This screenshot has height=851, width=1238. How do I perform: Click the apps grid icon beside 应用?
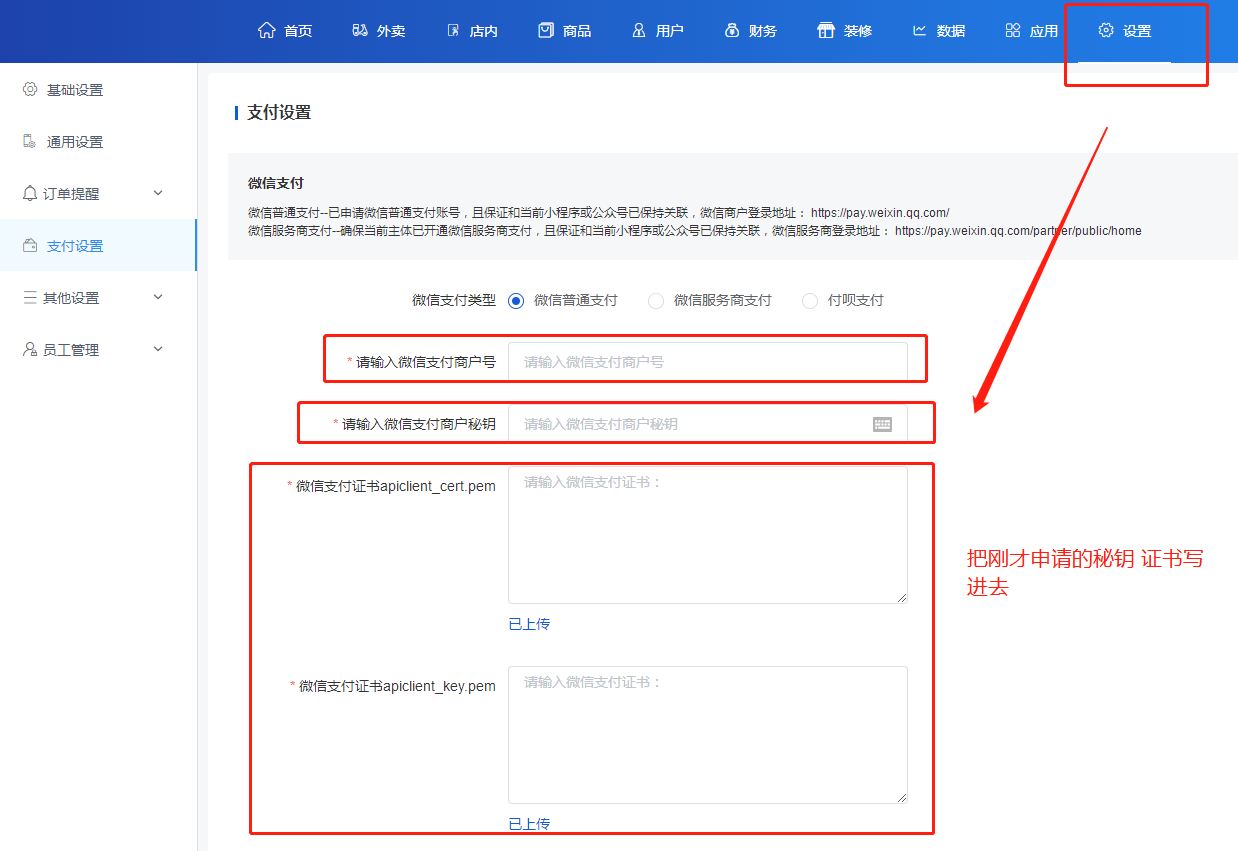[x=1013, y=30]
